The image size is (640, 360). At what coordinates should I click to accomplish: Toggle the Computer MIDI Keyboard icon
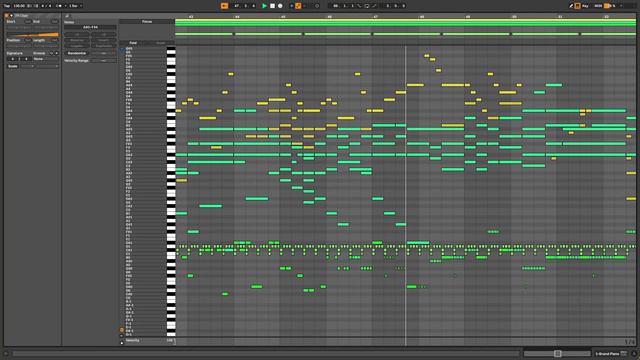pyautogui.click(x=578, y=6)
